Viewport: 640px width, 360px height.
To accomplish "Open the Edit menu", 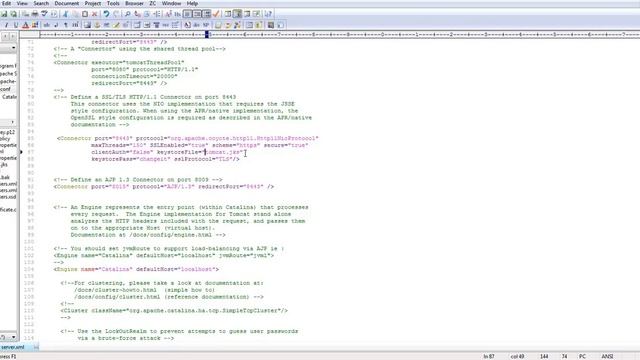I will [x=7, y=3].
